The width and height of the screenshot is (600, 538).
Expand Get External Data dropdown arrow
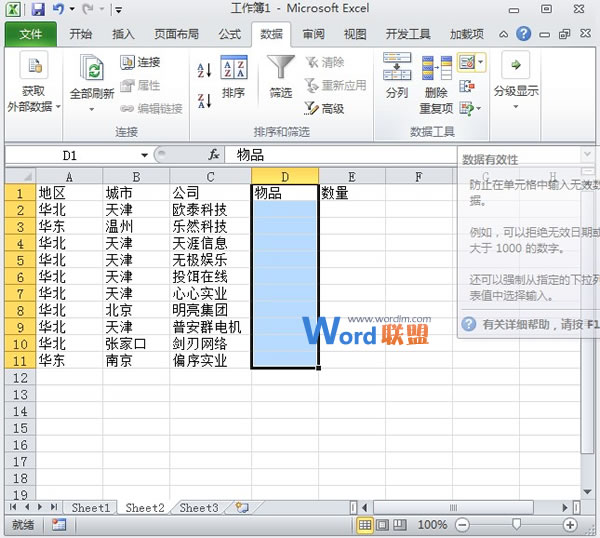coord(58,106)
